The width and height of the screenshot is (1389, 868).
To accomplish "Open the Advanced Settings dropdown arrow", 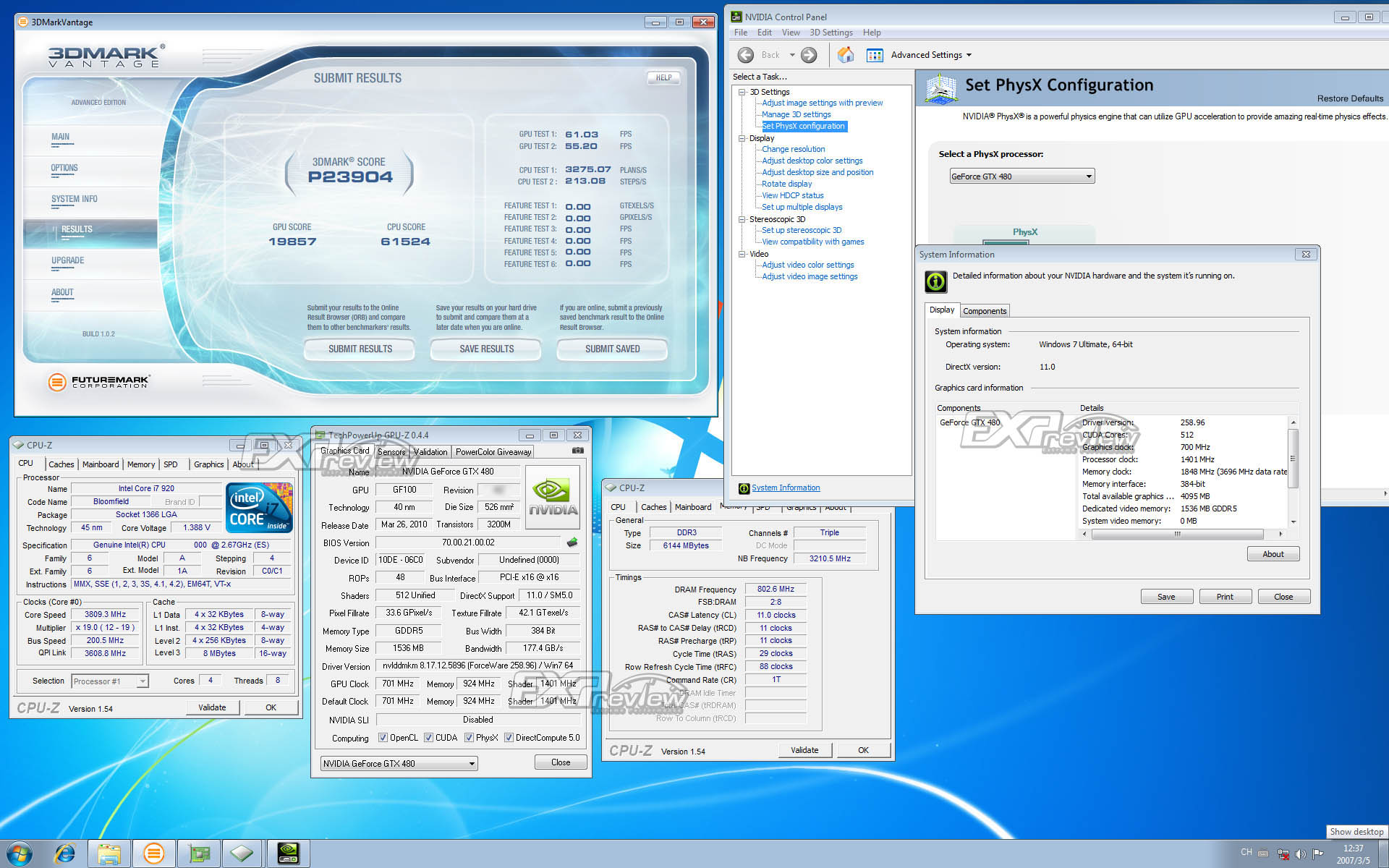I will pos(969,55).
